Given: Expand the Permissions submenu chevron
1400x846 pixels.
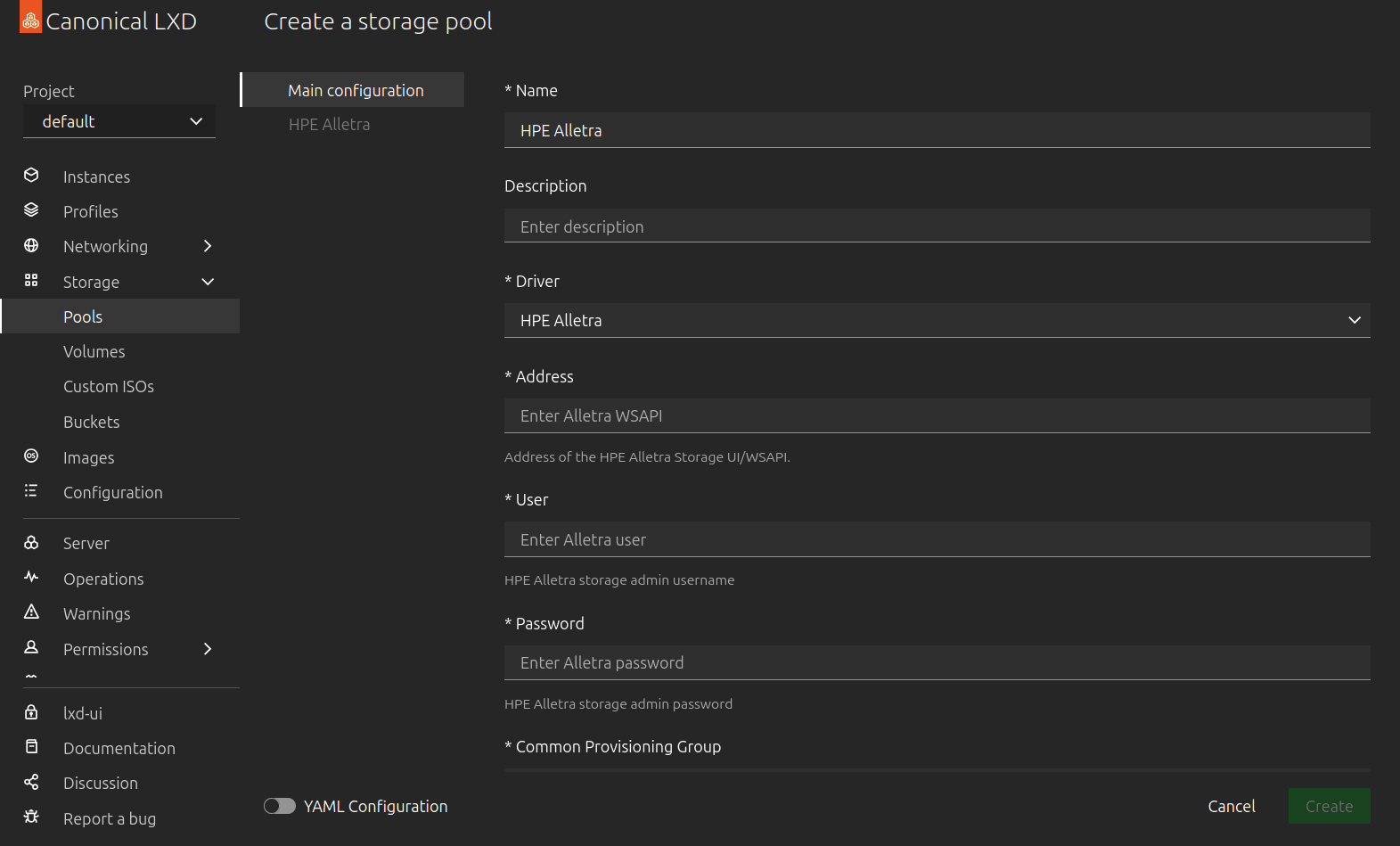Looking at the screenshot, I should pos(208,649).
